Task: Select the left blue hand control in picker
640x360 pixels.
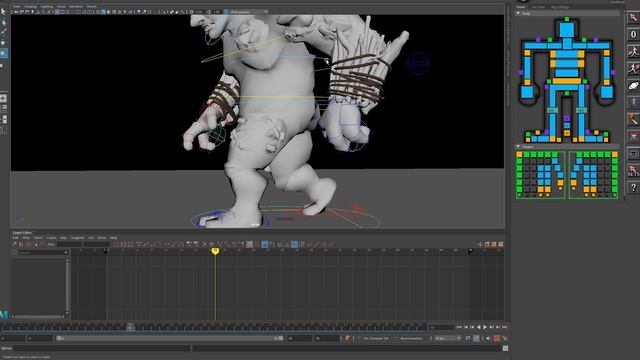Action: coord(527,92)
